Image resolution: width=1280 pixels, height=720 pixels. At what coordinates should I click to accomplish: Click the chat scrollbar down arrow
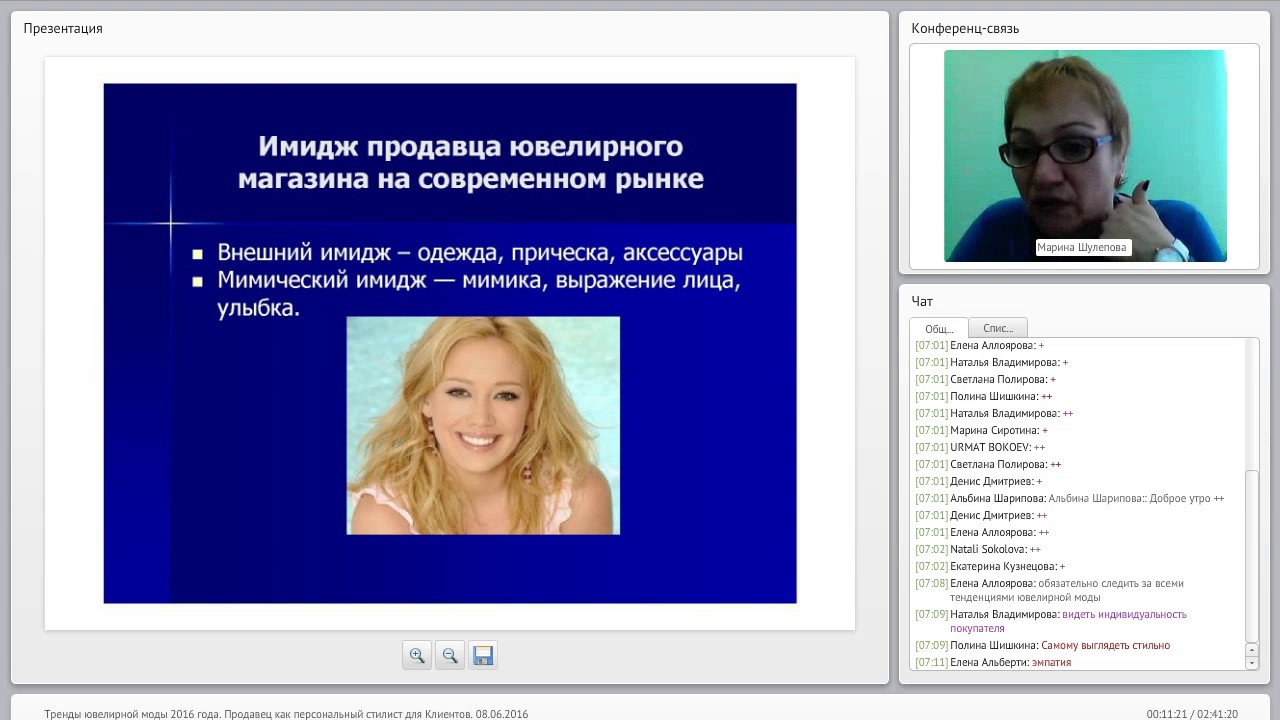(x=1251, y=663)
